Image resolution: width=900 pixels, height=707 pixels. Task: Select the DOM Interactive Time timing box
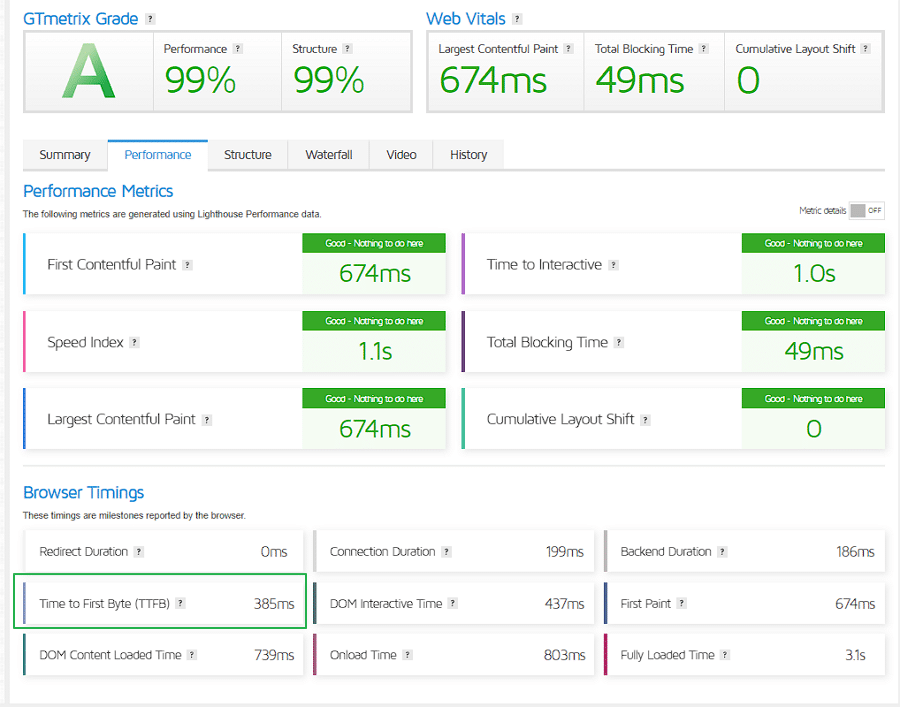(453, 604)
